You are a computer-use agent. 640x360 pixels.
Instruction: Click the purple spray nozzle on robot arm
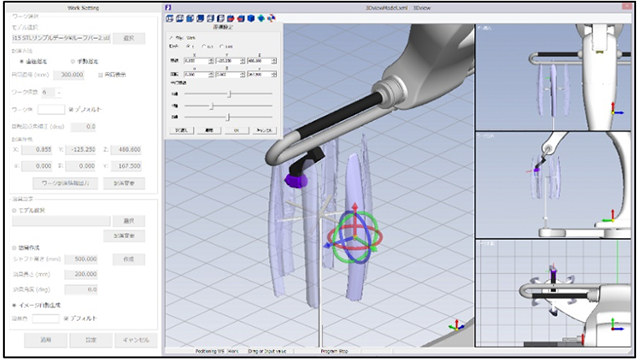pyautogui.click(x=296, y=180)
